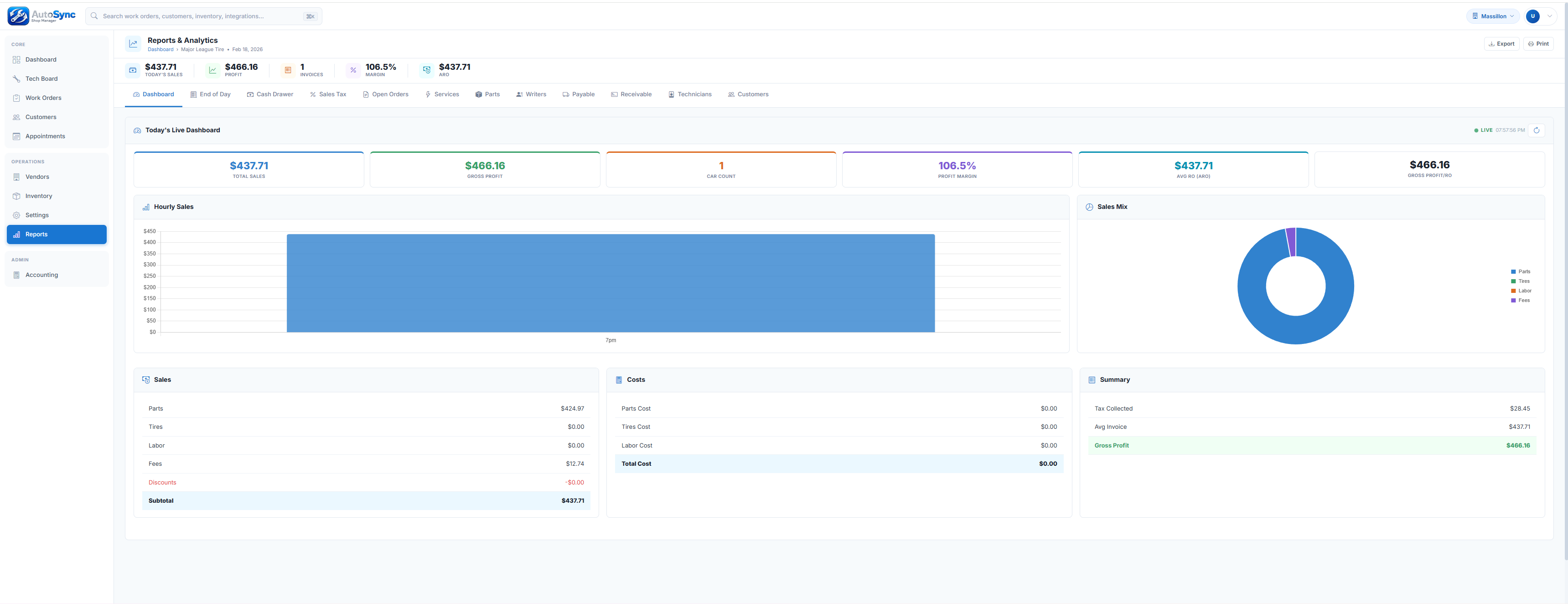Viewport: 1568px width, 604px height.
Task: Open the Massillon location dropdown
Action: [1492, 16]
